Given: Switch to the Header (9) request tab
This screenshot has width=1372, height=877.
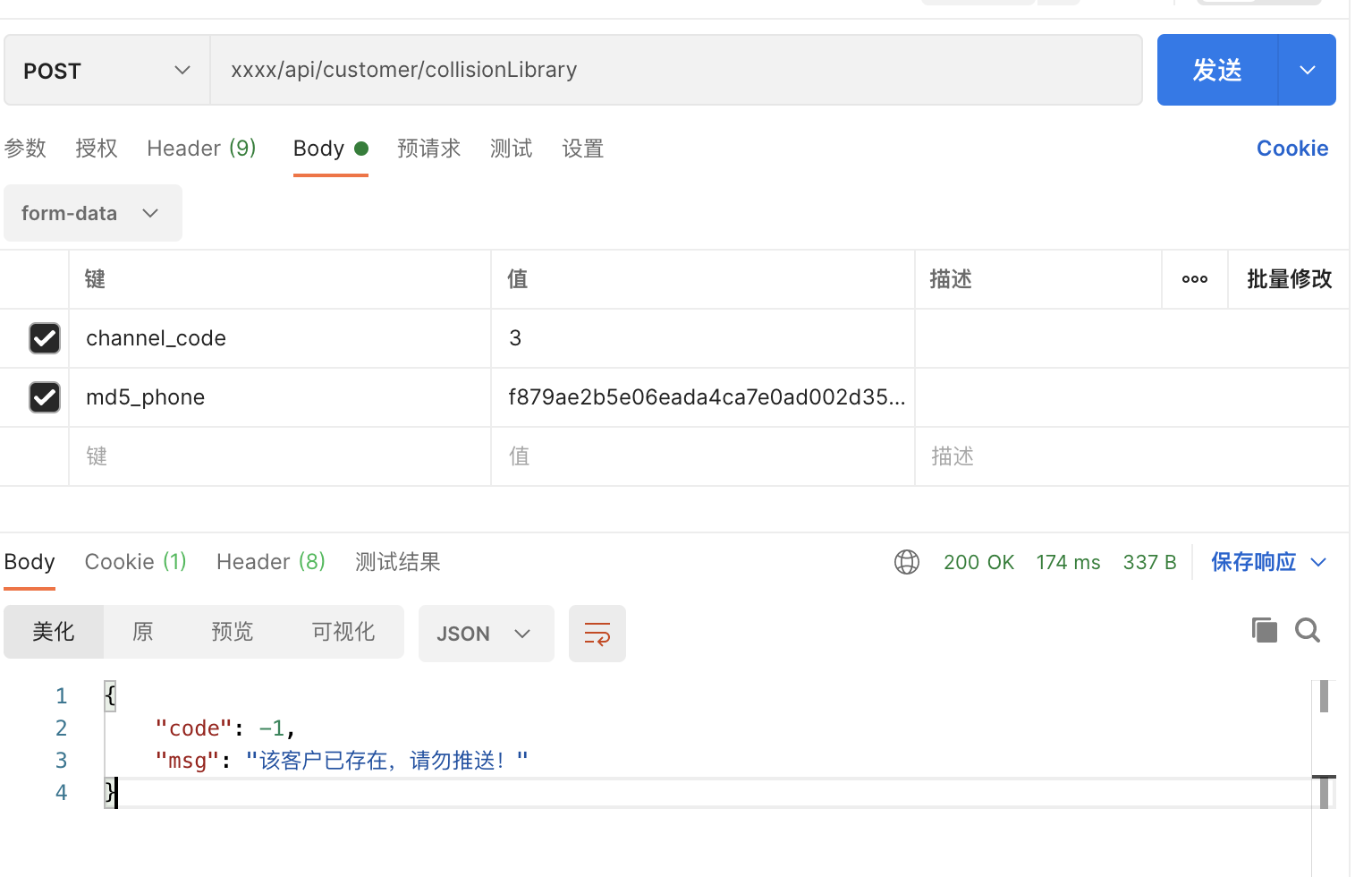Looking at the screenshot, I should (x=201, y=149).
